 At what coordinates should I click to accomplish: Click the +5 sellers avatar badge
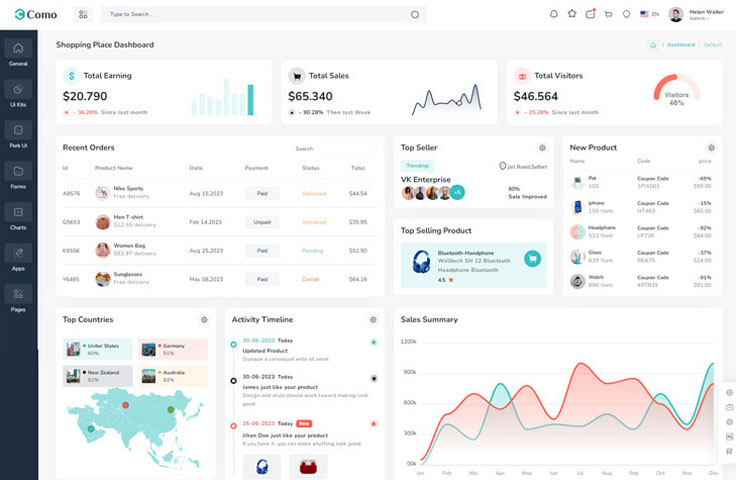click(457, 192)
